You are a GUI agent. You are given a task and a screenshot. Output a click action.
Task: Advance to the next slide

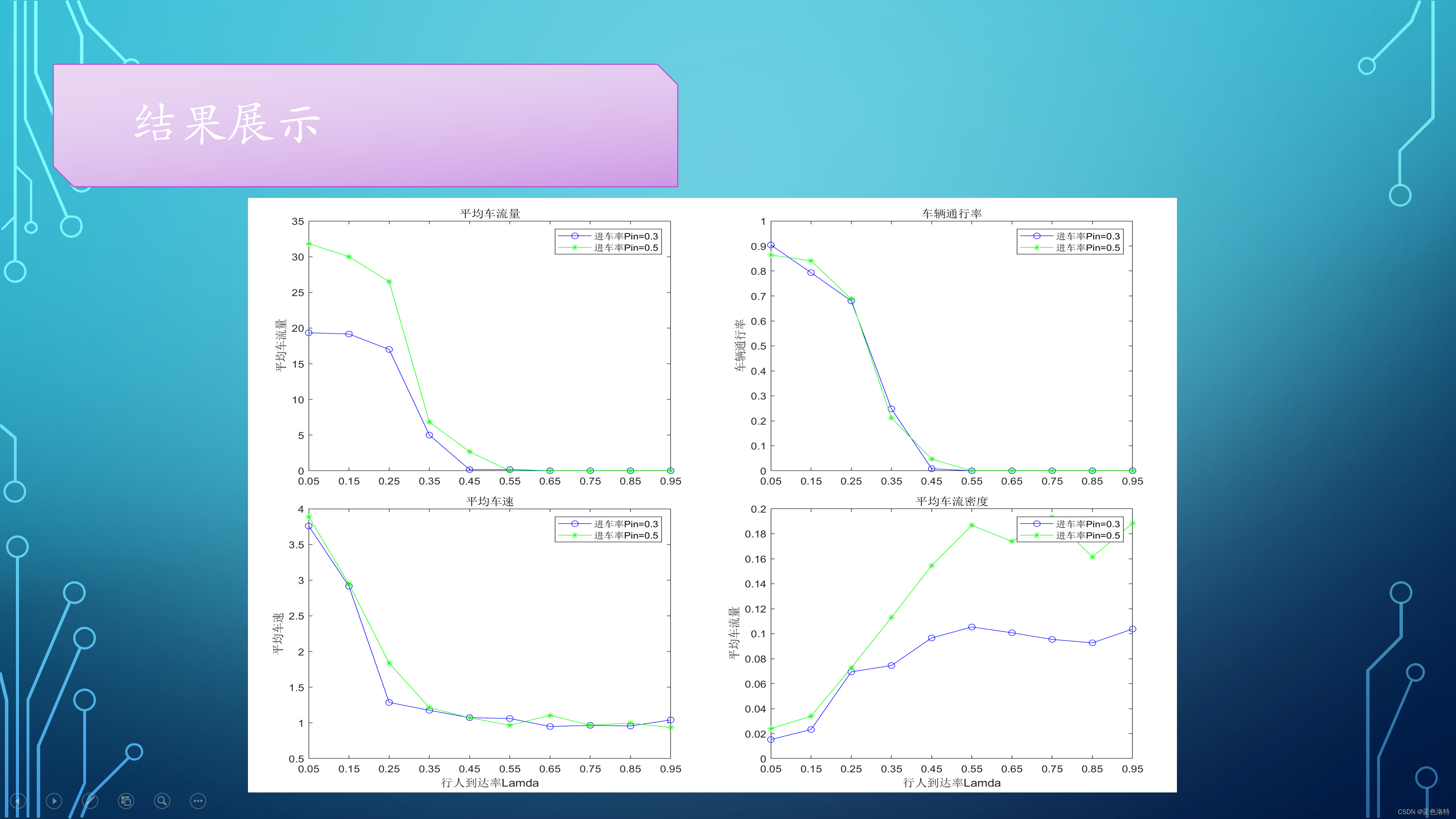[54, 800]
